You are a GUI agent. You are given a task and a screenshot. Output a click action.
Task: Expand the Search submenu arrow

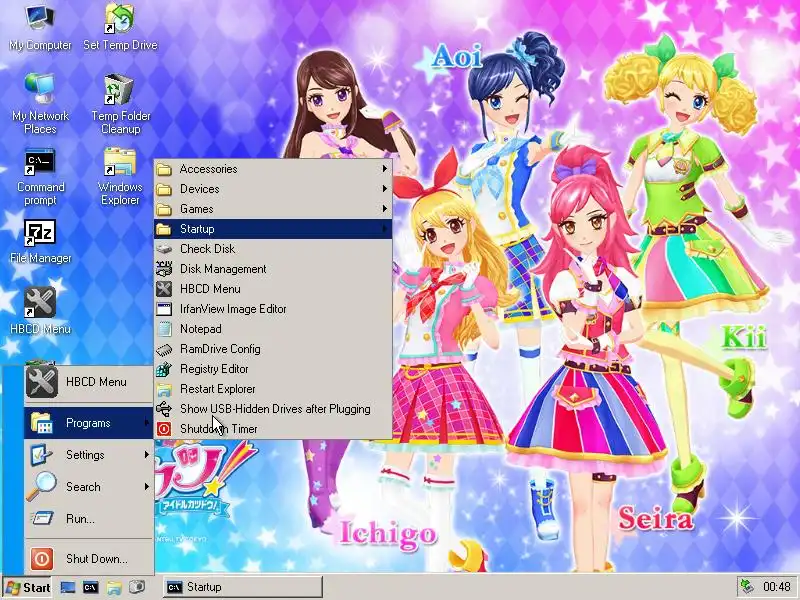point(147,486)
